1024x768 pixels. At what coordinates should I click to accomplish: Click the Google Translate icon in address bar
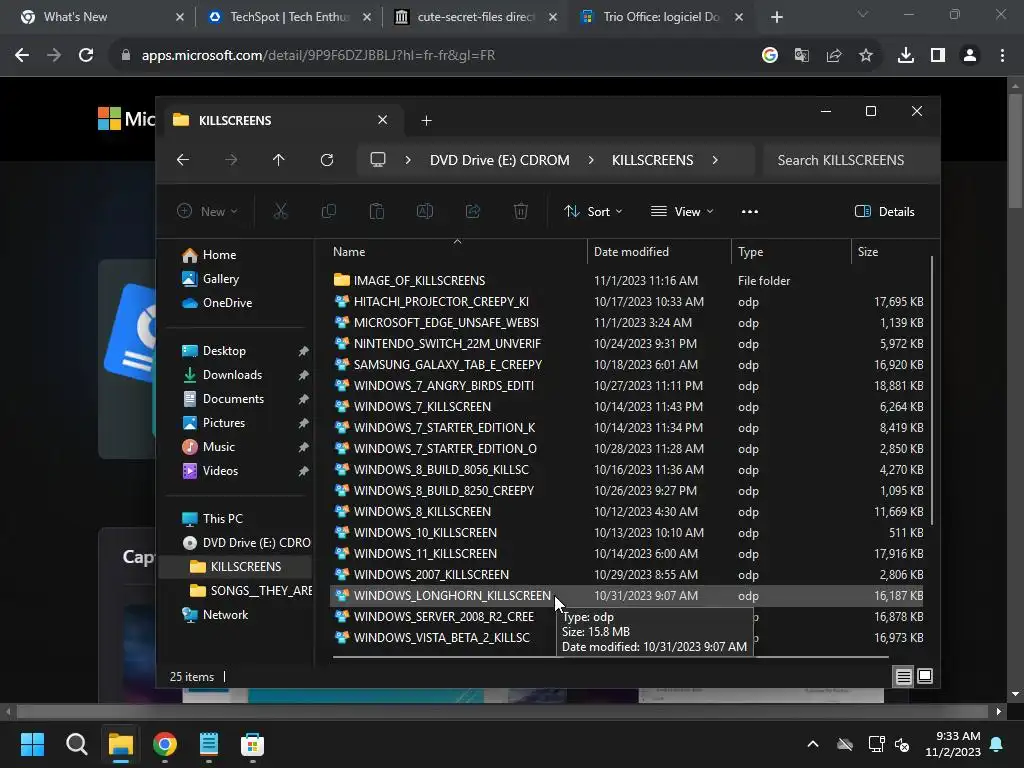[801, 56]
